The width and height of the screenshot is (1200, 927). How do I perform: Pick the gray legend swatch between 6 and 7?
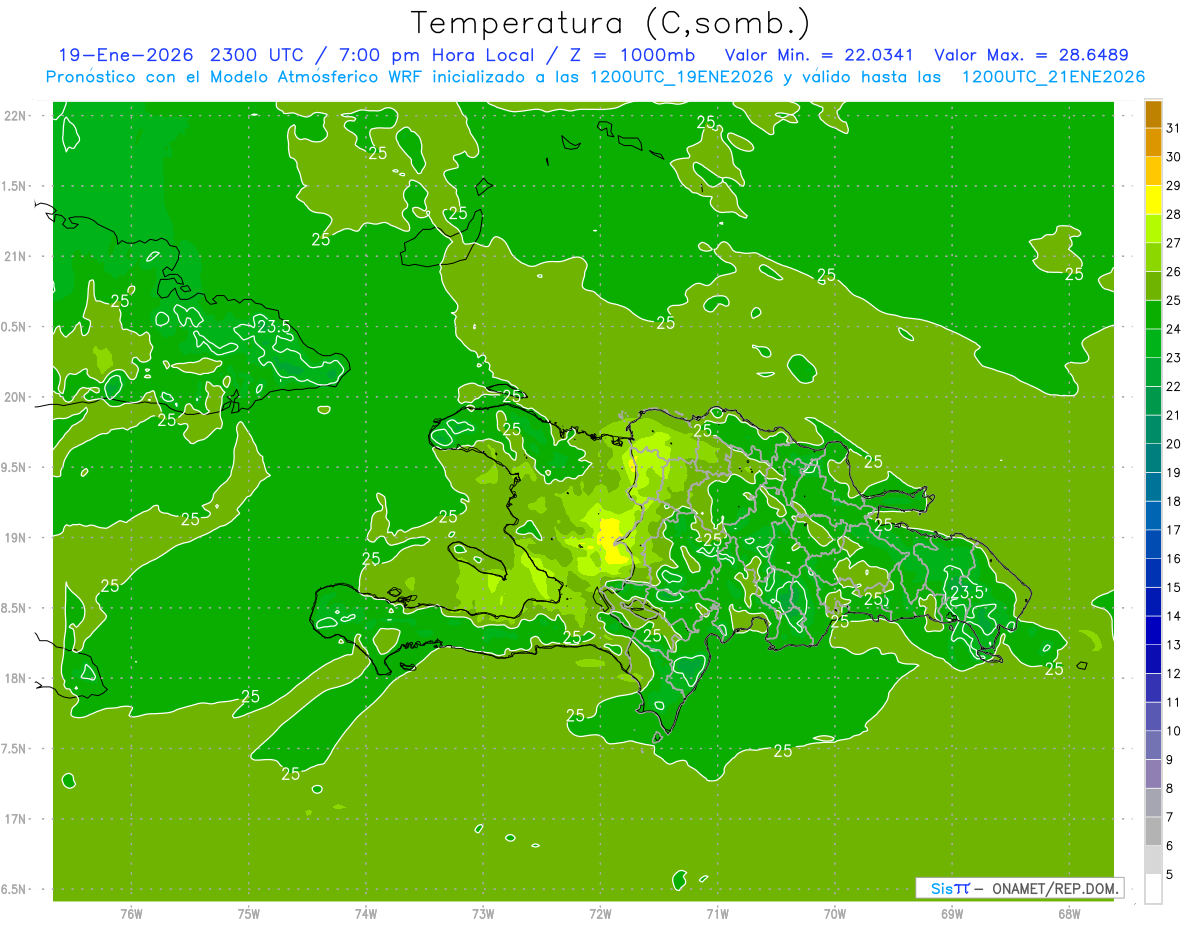tap(1153, 832)
